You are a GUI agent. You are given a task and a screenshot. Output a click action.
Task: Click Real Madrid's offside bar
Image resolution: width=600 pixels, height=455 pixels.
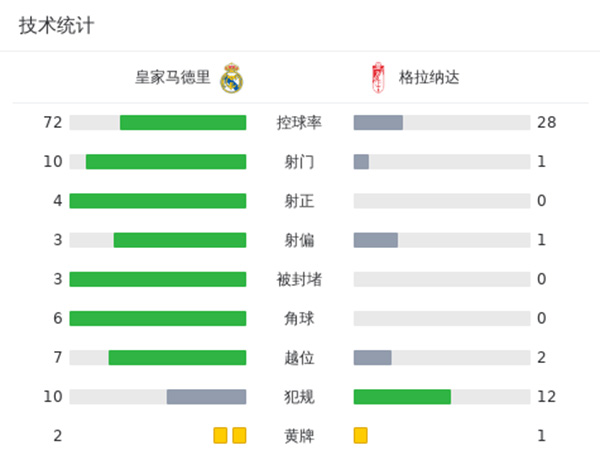177,357
